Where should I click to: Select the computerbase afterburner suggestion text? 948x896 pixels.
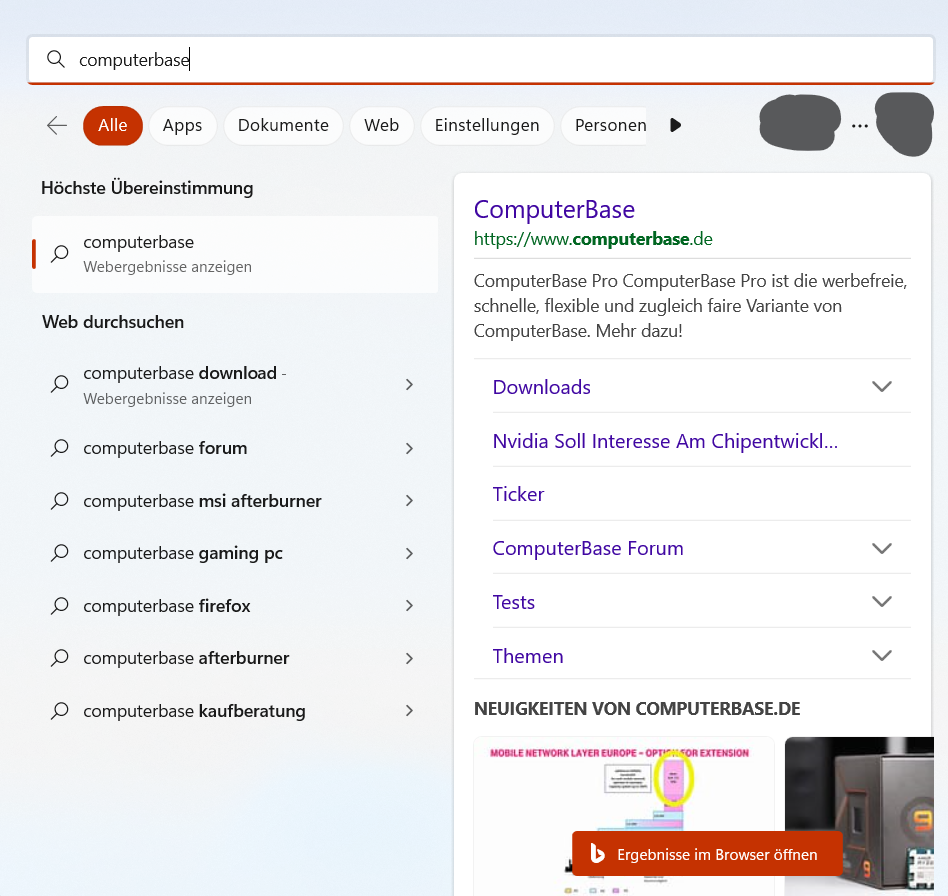pyautogui.click(x=186, y=658)
